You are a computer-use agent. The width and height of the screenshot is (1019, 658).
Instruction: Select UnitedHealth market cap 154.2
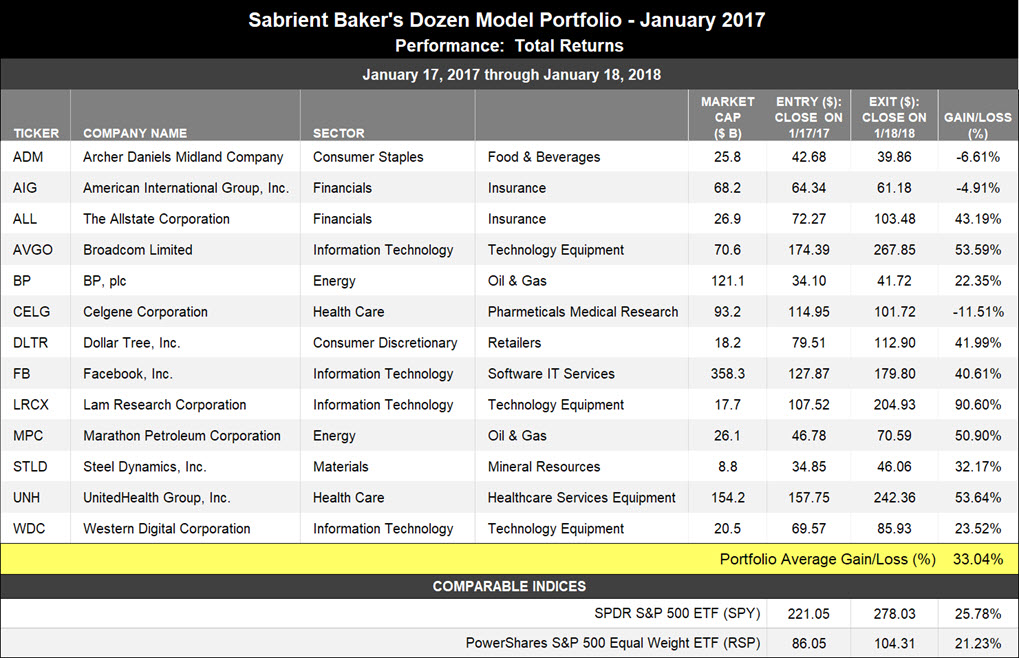(x=728, y=498)
